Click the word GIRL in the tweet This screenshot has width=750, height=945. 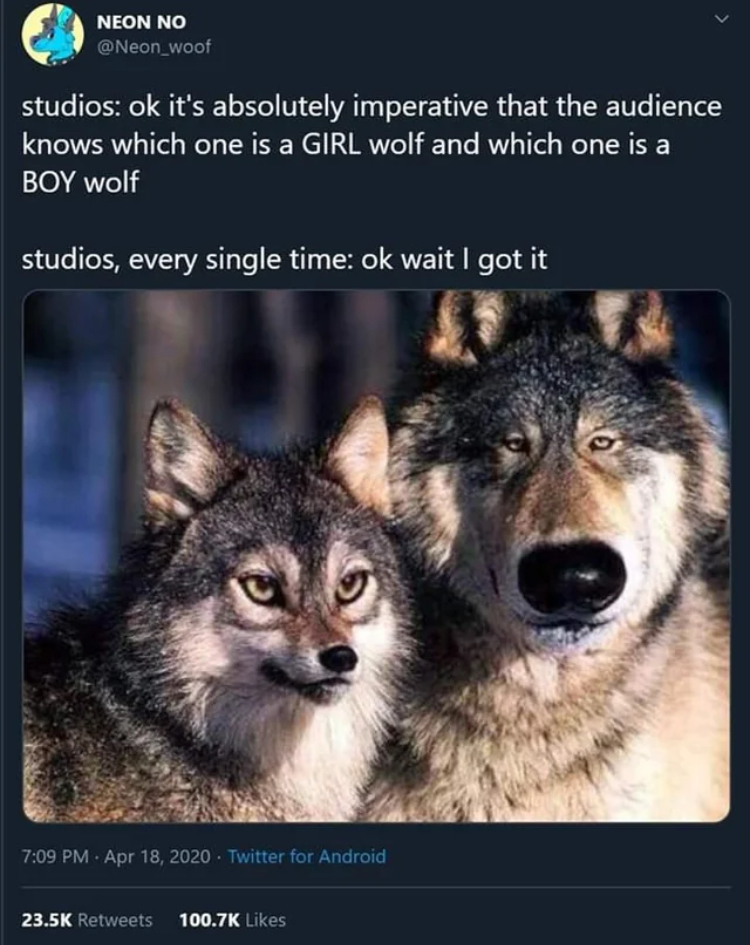(330, 145)
